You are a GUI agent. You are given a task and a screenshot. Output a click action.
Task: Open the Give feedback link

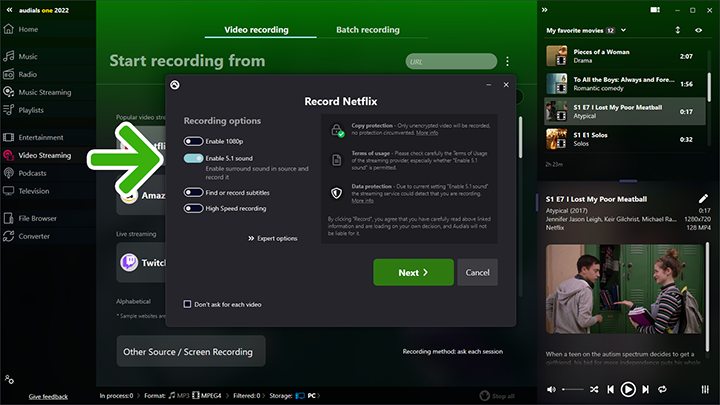coord(48,397)
